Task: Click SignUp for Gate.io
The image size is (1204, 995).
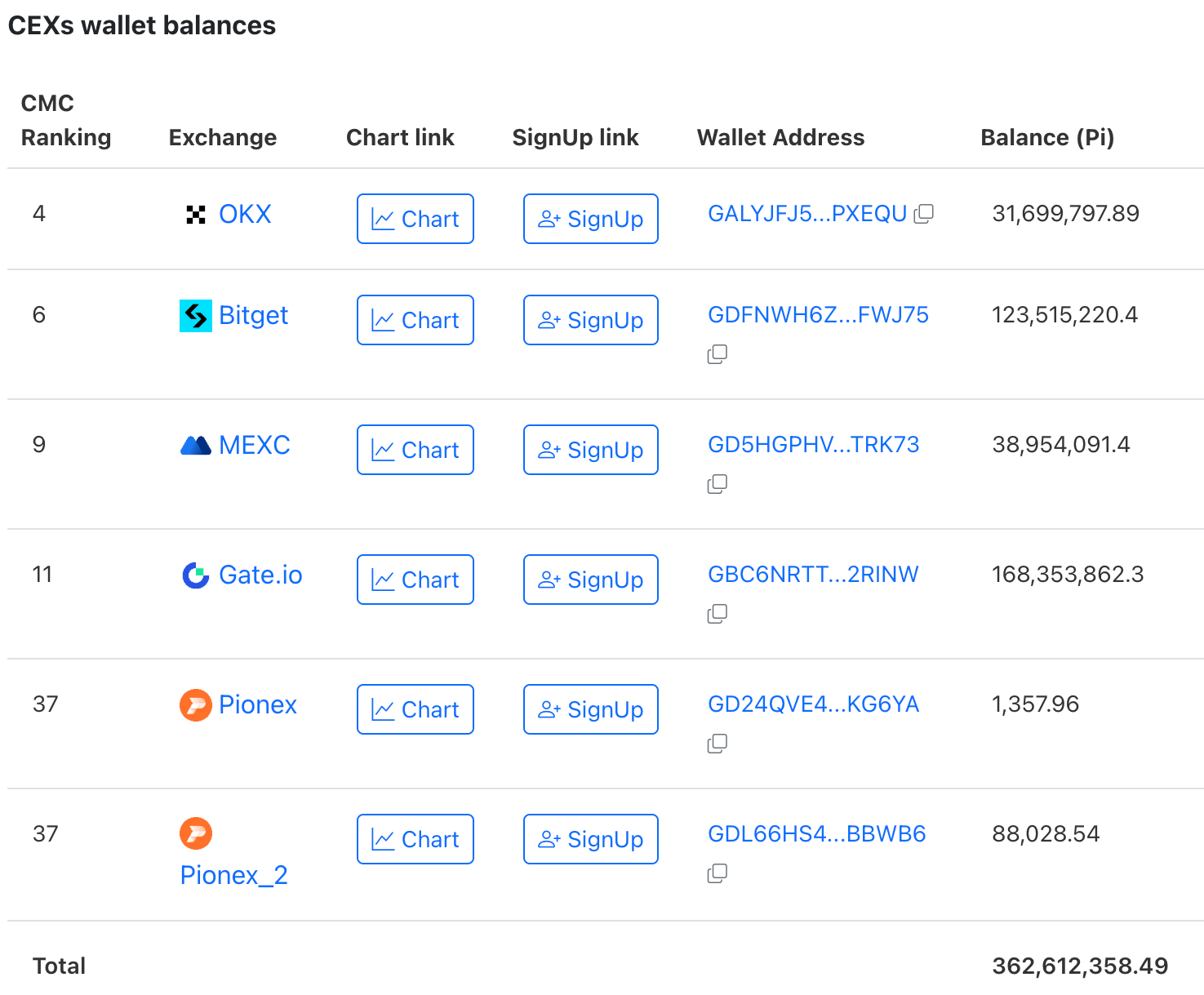Action: coord(591,580)
